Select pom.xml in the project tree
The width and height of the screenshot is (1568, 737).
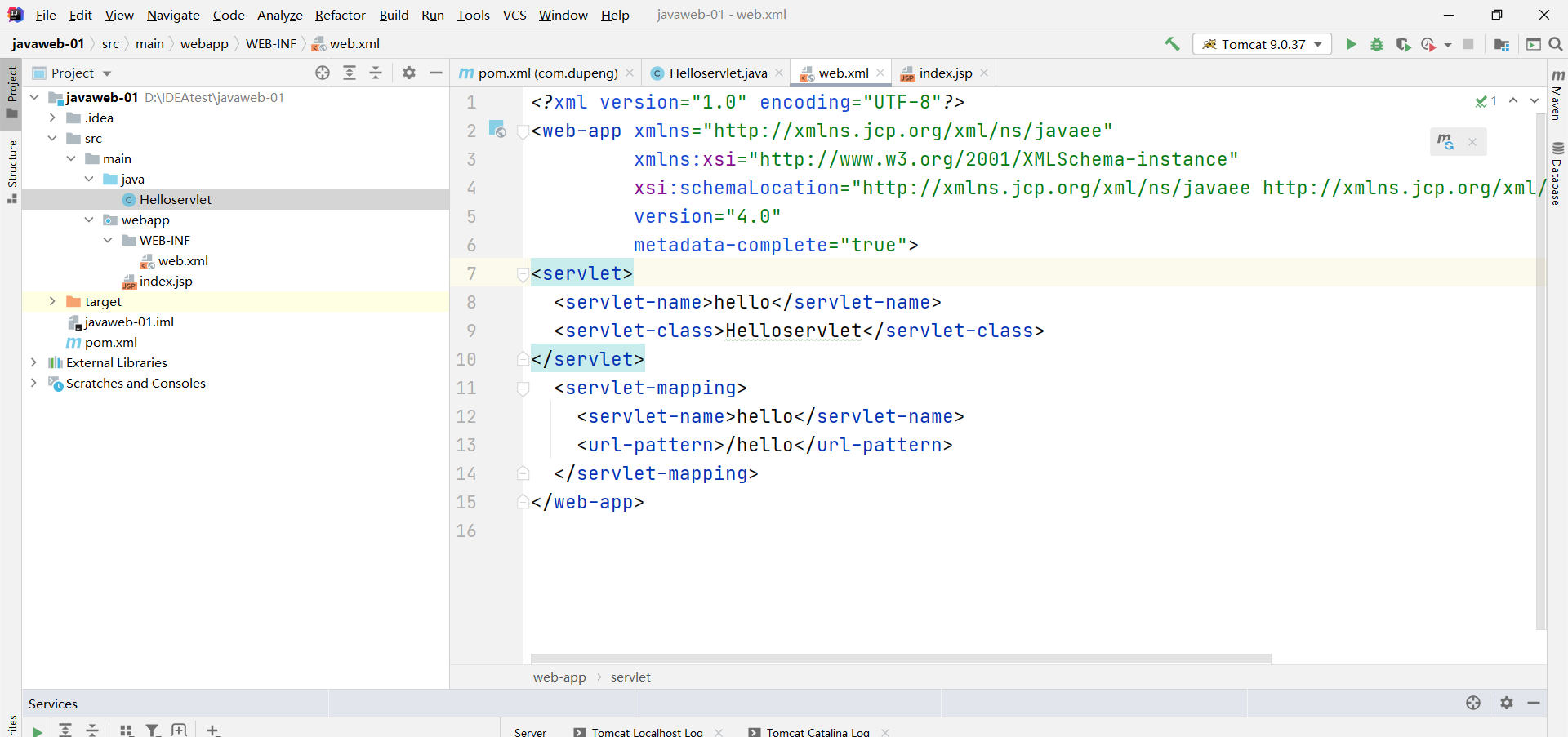point(111,342)
